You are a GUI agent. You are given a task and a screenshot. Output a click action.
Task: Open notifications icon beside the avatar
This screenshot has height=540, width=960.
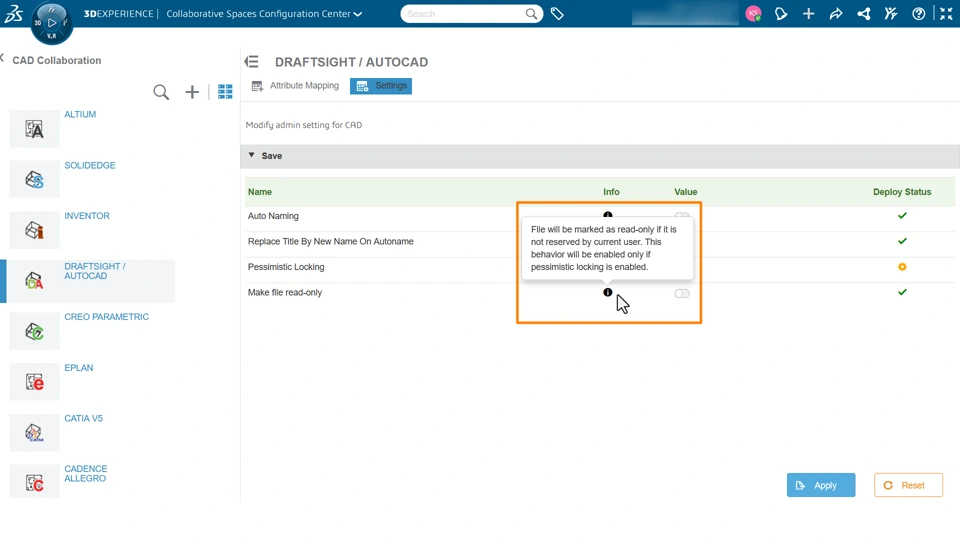781,13
